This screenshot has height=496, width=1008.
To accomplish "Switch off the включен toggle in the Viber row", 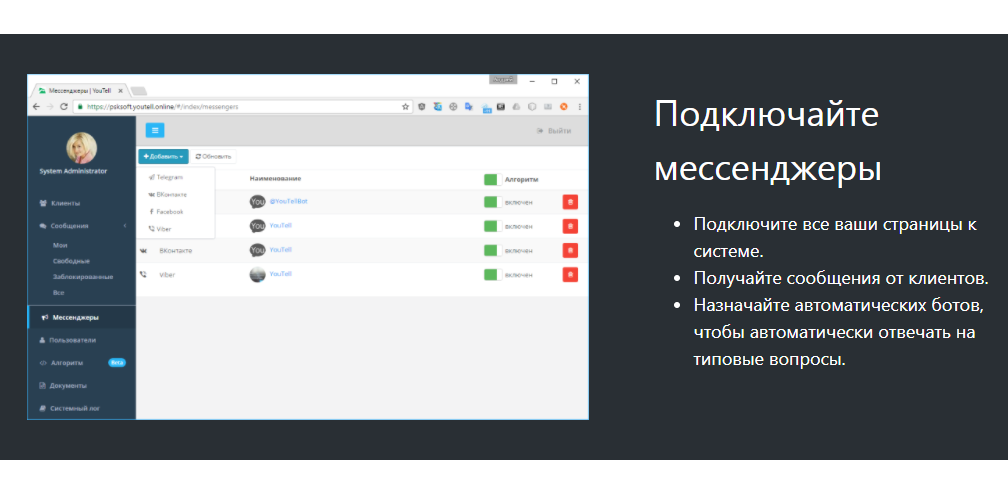I will click(493, 275).
